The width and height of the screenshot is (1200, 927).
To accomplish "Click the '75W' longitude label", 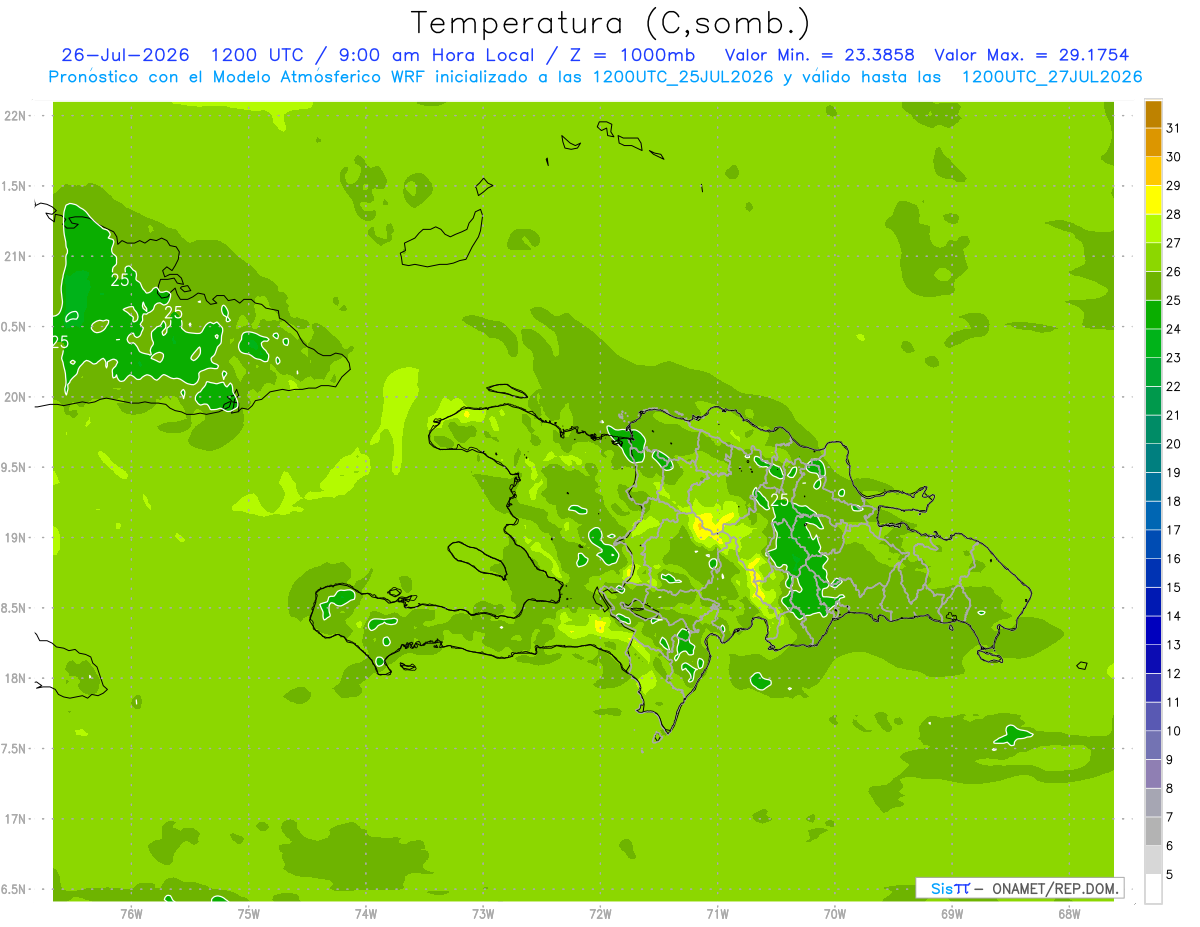I will pos(249,914).
